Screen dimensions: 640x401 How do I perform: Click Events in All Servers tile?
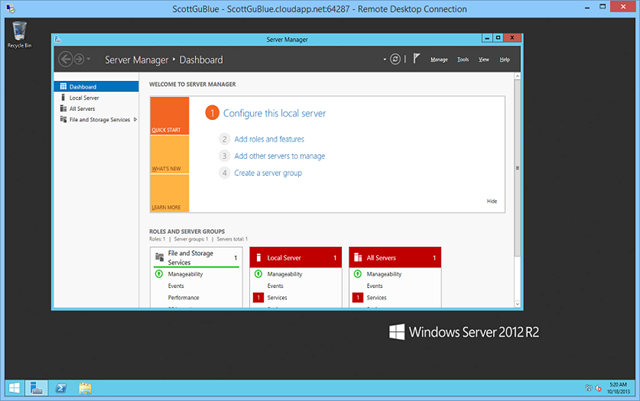(x=375, y=286)
